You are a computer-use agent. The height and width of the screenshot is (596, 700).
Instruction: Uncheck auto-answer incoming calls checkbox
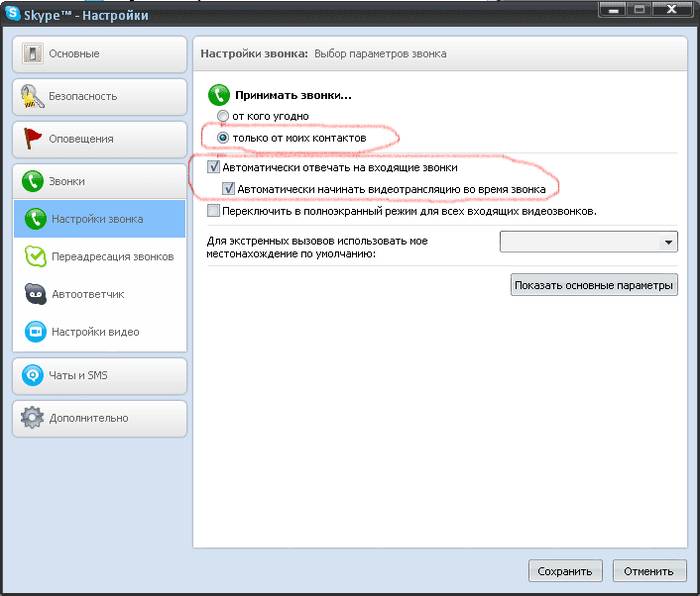coord(214,168)
